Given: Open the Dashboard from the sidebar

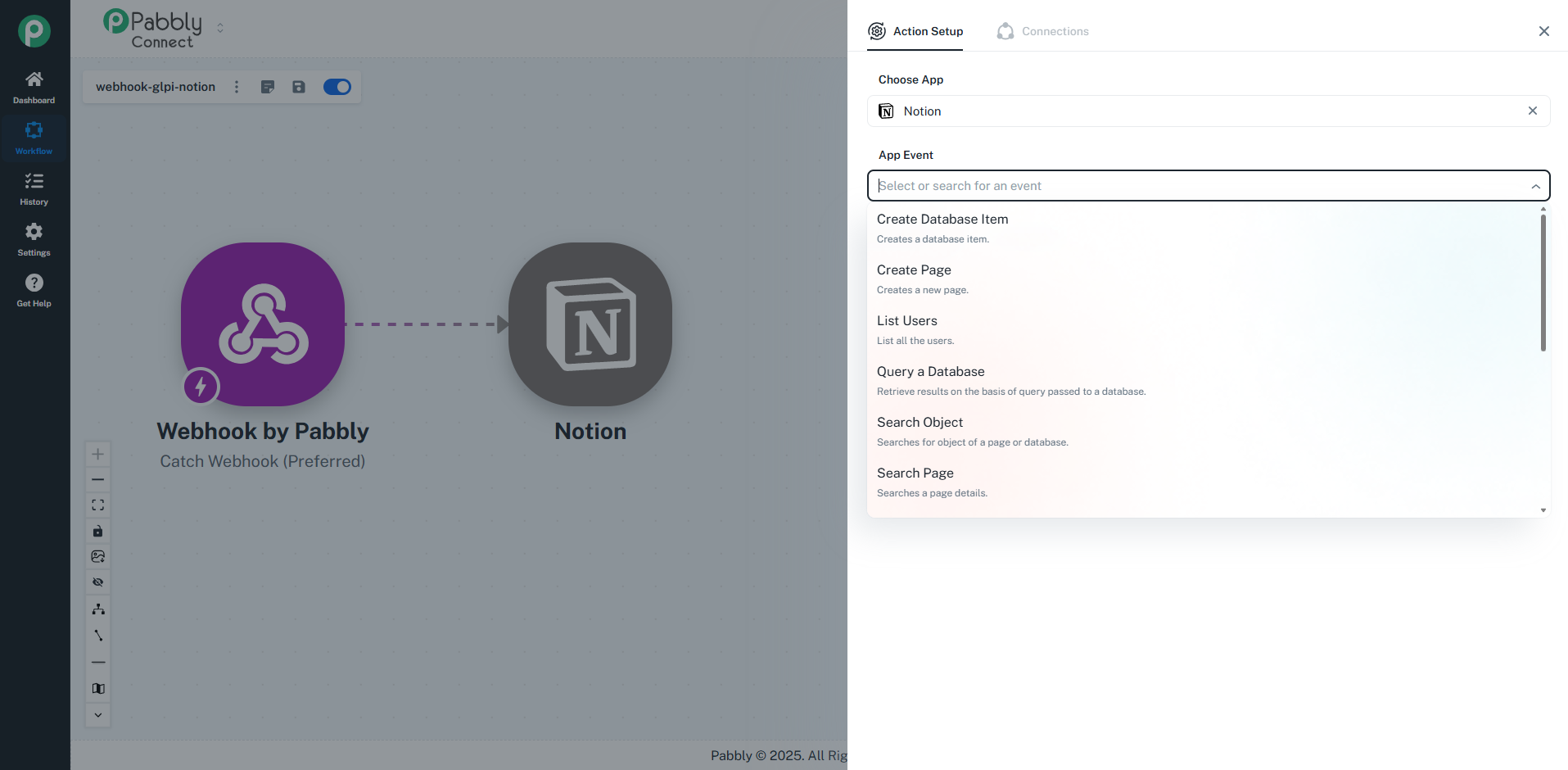Looking at the screenshot, I should pyautogui.click(x=34, y=87).
